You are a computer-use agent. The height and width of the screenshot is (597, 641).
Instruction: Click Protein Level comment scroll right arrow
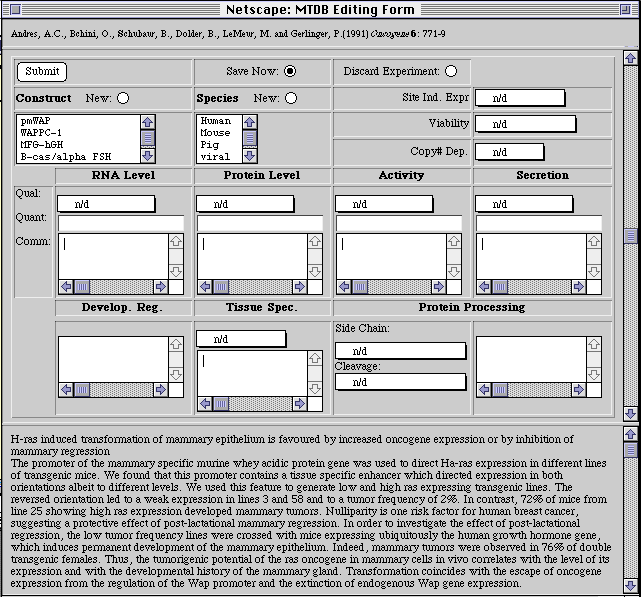(300, 287)
